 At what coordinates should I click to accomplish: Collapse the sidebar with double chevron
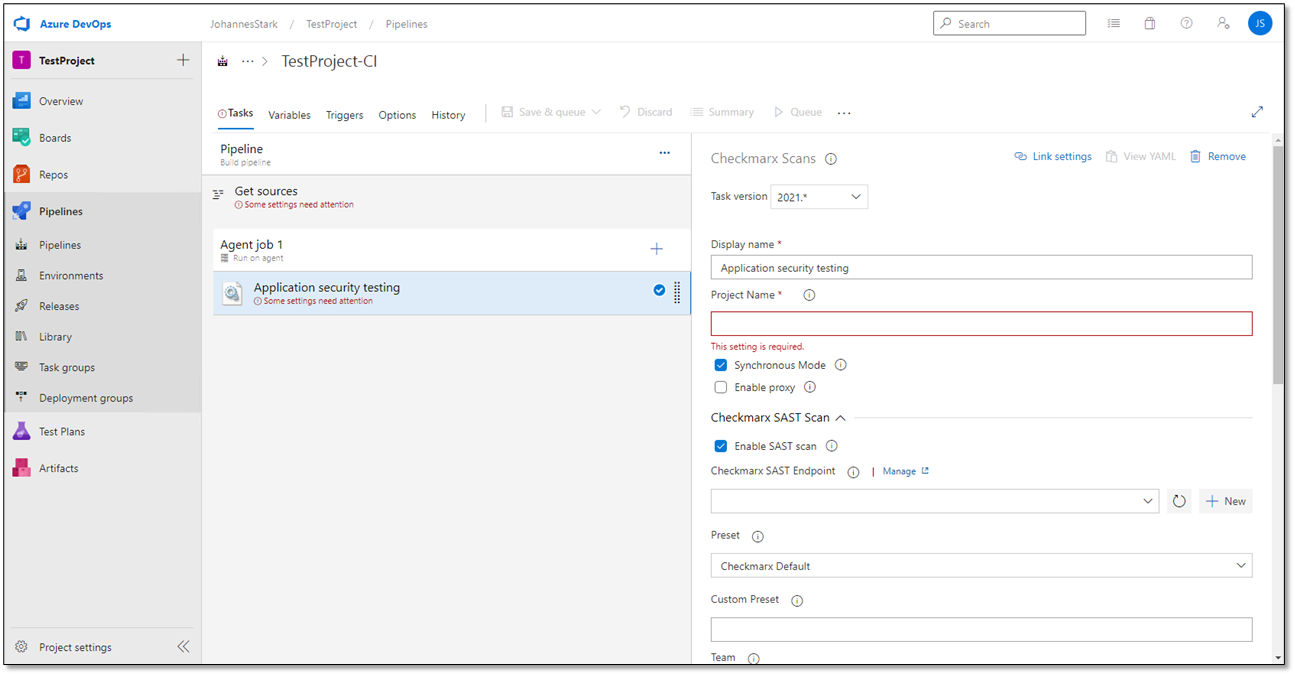tap(183, 647)
